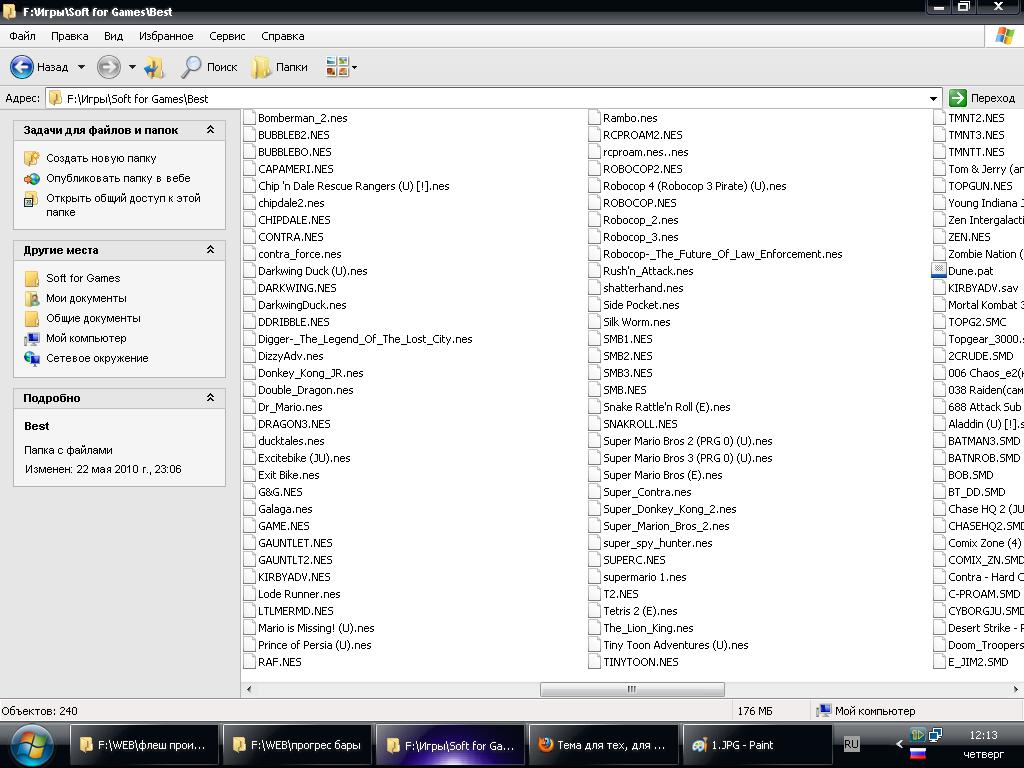
Task: Click the horizontal scrollbar thumb
Action: click(632, 689)
